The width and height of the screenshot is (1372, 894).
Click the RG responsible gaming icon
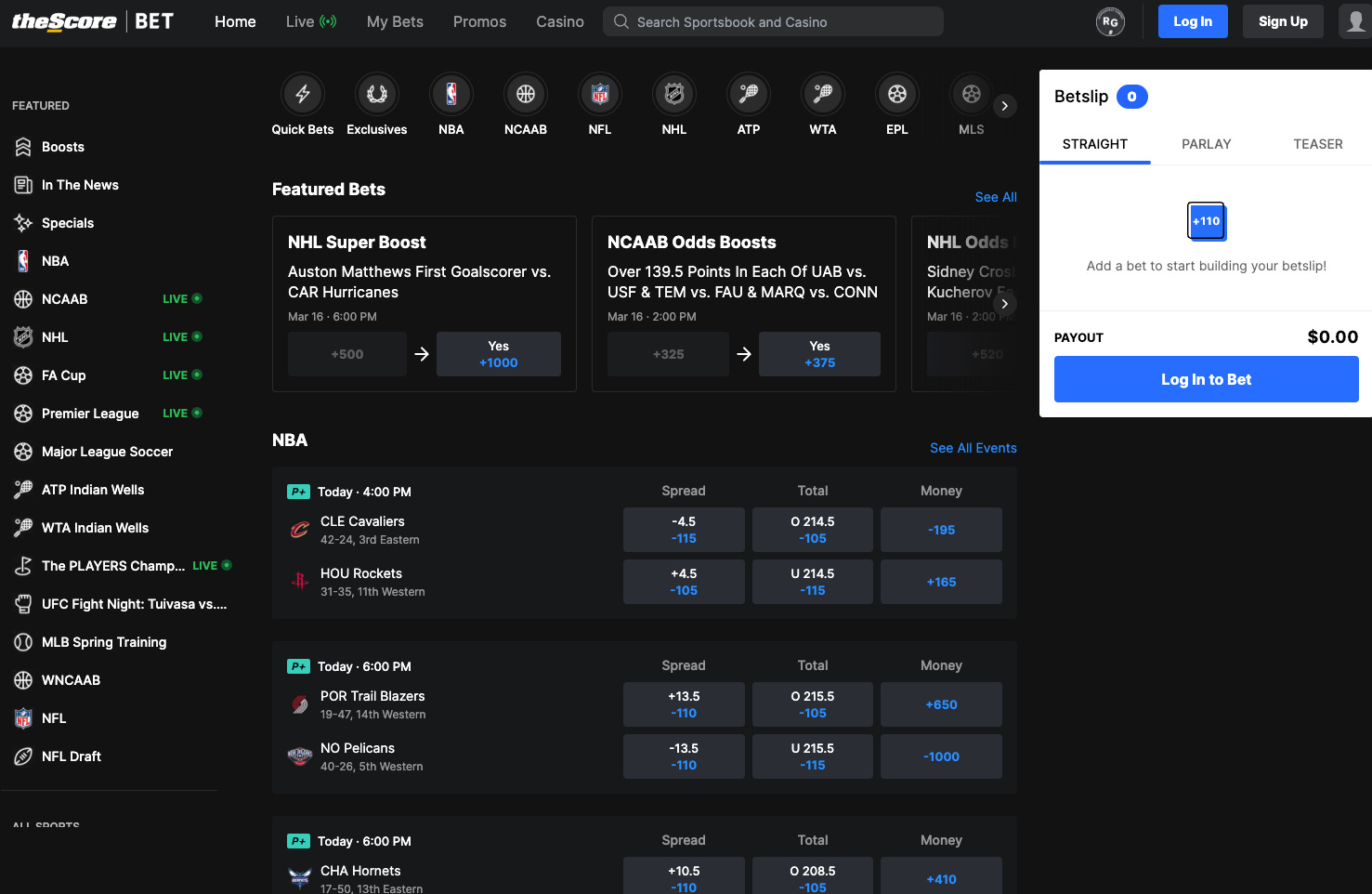1110,21
